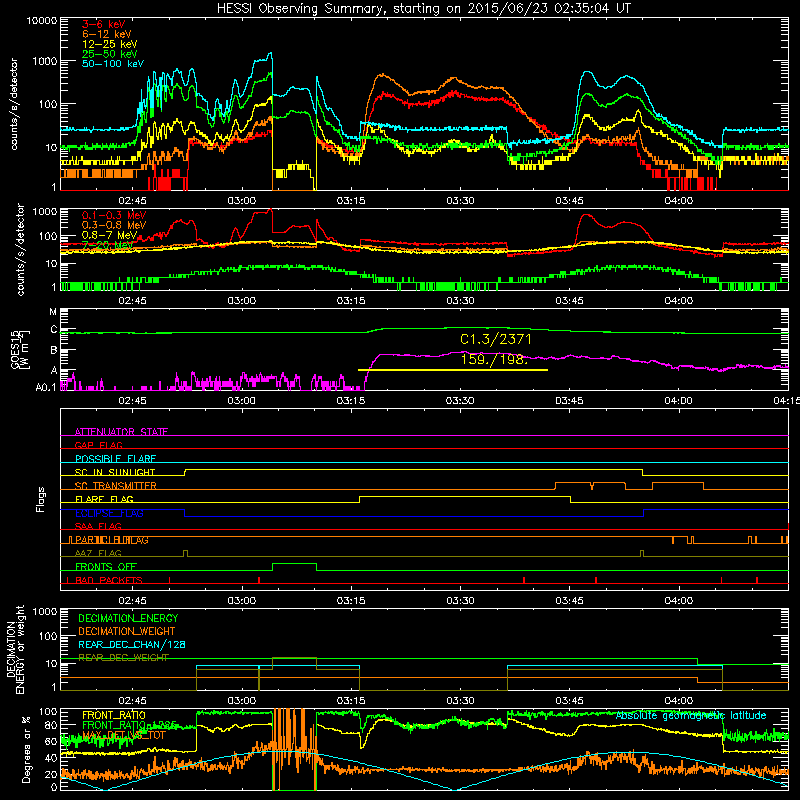
Task: Click the 0.8-7 MeV legend label
Action: pyautogui.click(x=110, y=235)
